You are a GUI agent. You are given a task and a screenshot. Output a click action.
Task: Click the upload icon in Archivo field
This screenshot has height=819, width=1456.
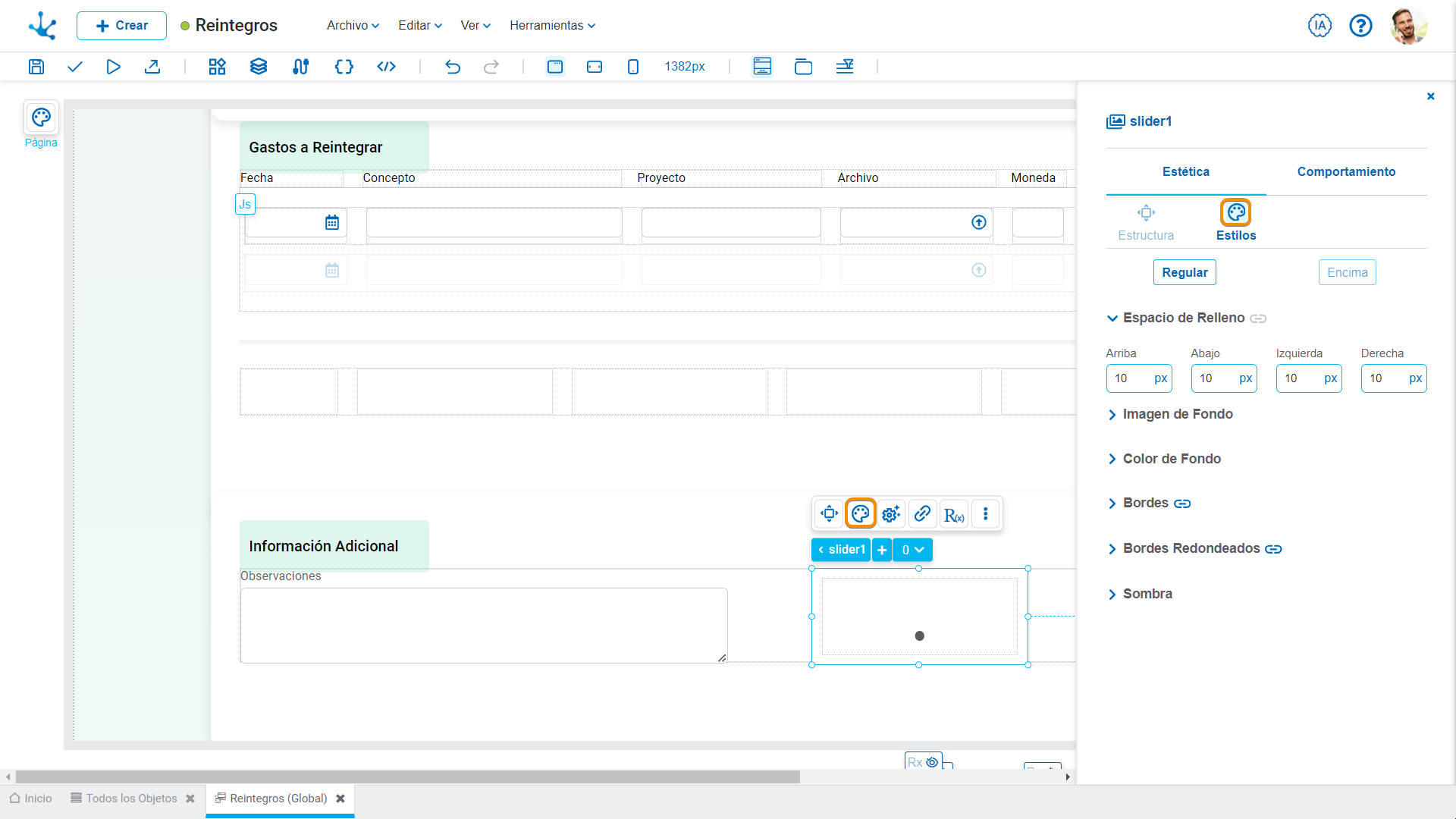(x=979, y=222)
